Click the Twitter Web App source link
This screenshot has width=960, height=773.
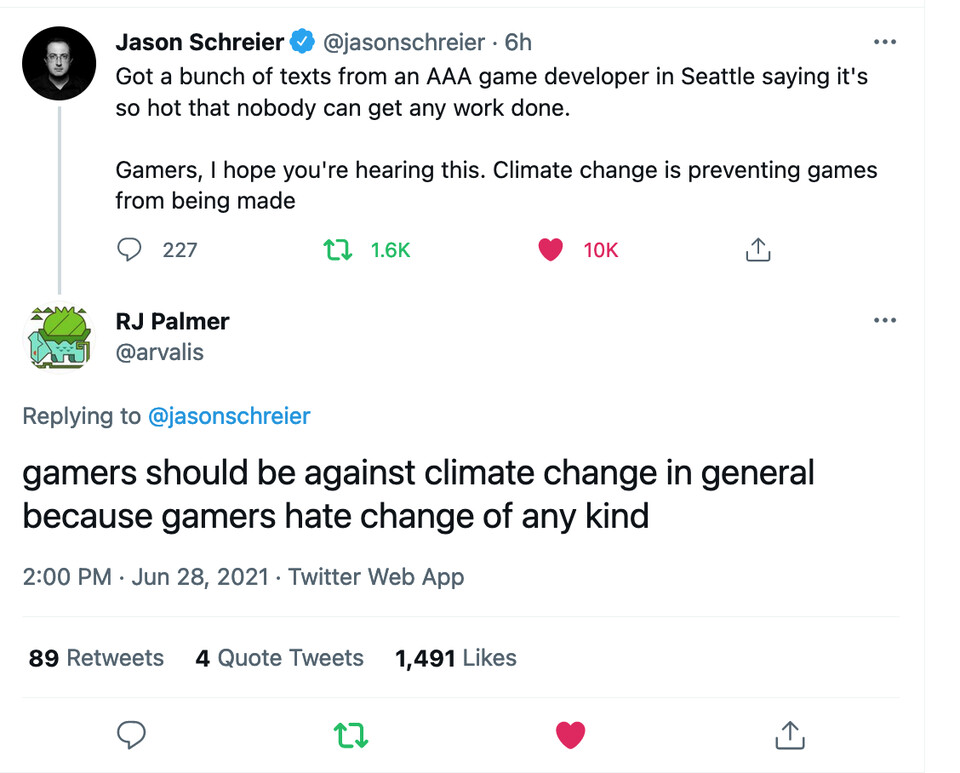(x=376, y=577)
